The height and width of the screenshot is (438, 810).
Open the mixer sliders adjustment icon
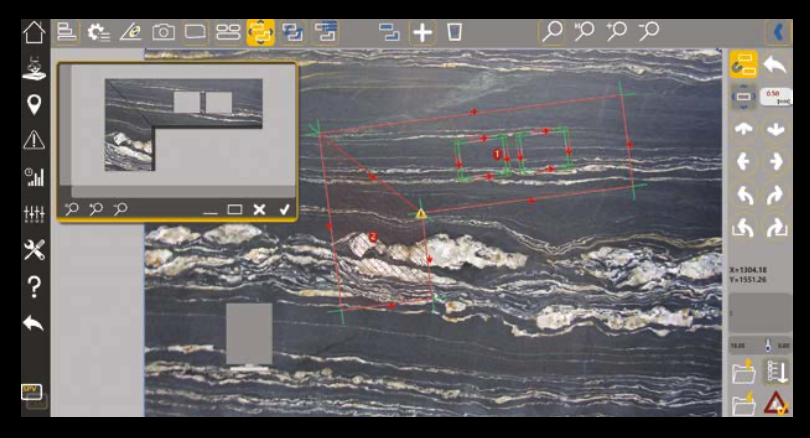click(x=34, y=214)
